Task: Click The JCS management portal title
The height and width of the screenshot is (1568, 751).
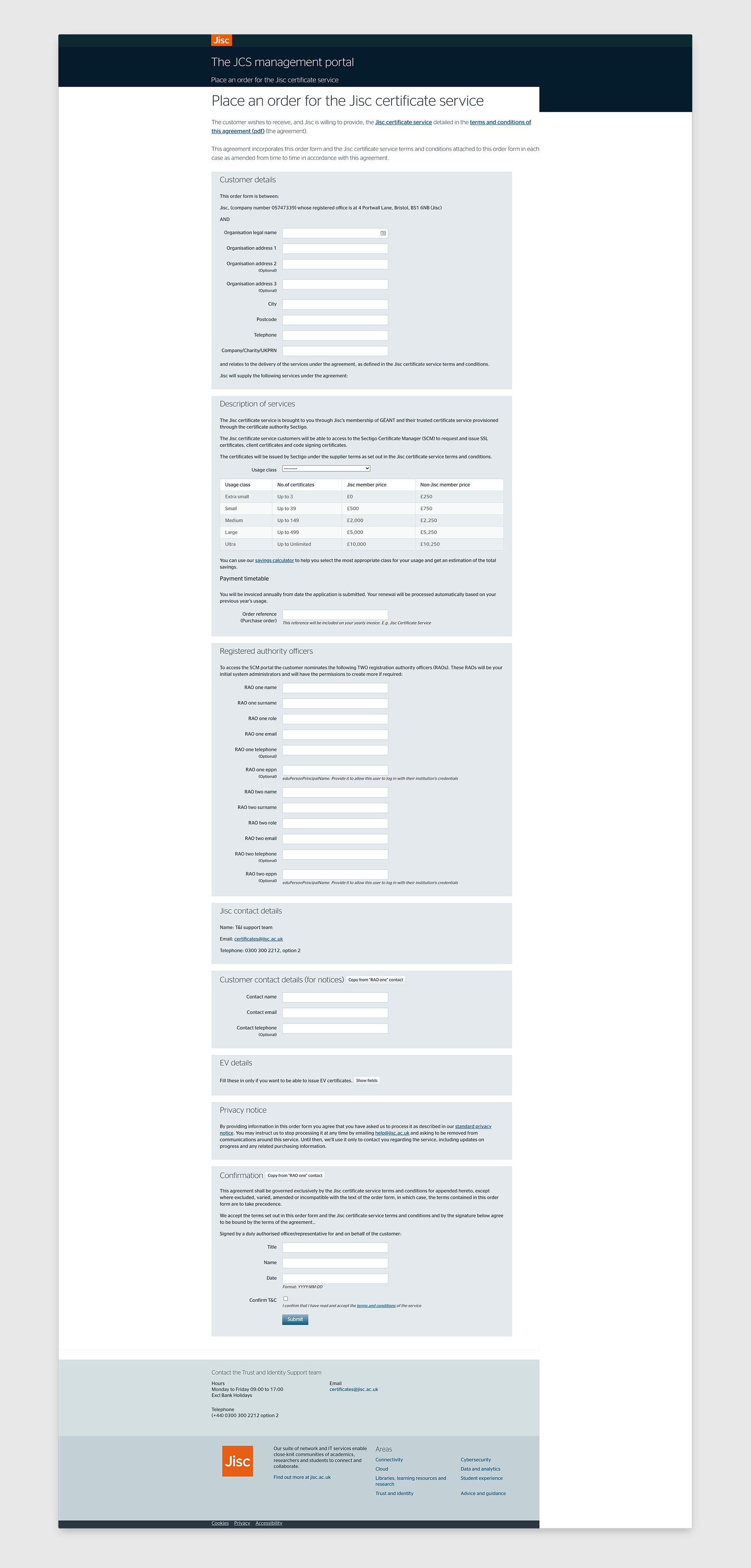Action: coord(282,62)
